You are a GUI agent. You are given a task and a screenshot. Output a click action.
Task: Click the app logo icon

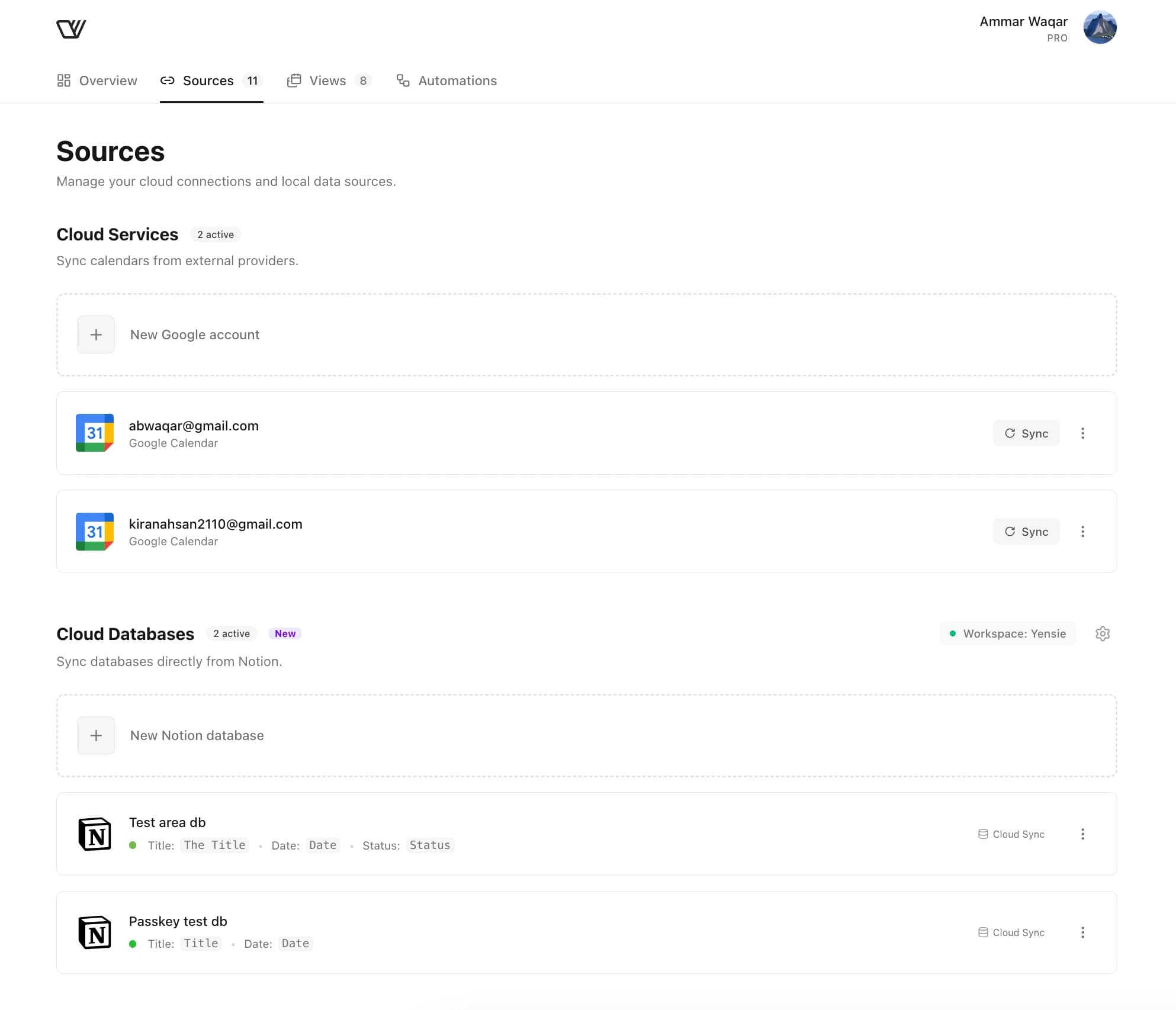[71, 28]
